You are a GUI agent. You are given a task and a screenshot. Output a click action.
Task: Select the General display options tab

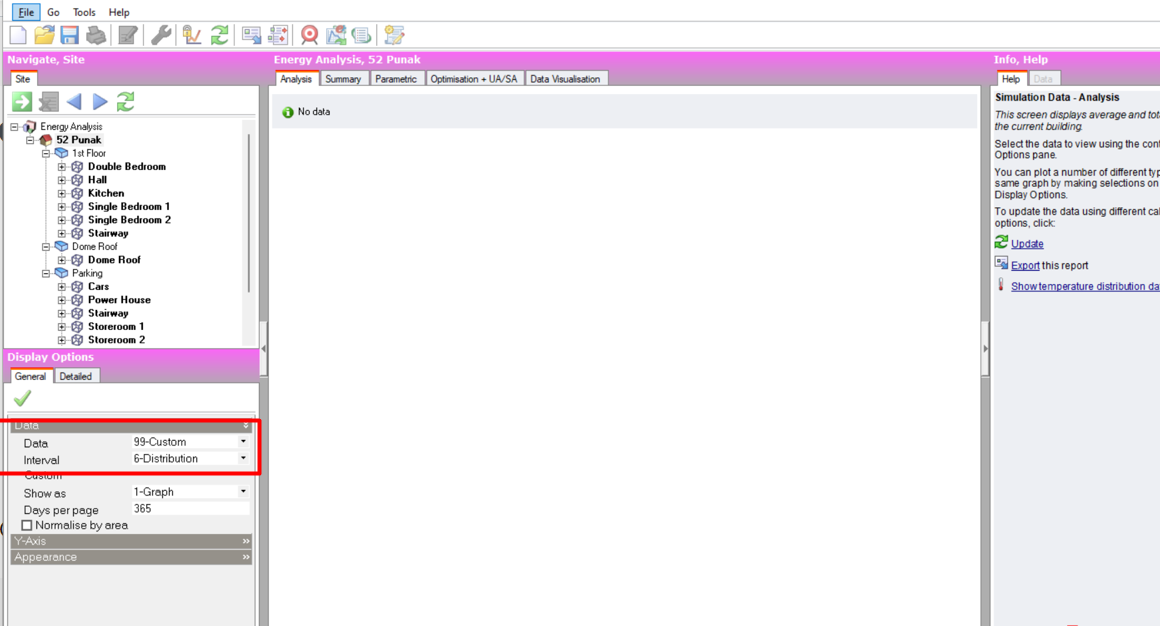point(30,376)
